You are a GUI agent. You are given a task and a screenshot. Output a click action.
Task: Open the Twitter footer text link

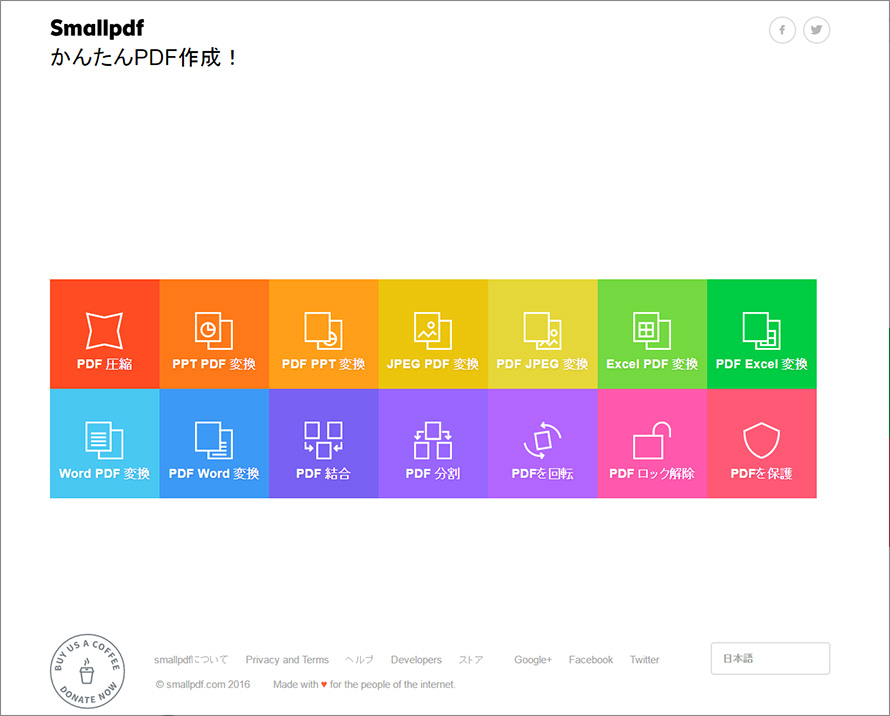pyautogui.click(x=644, y=660)
